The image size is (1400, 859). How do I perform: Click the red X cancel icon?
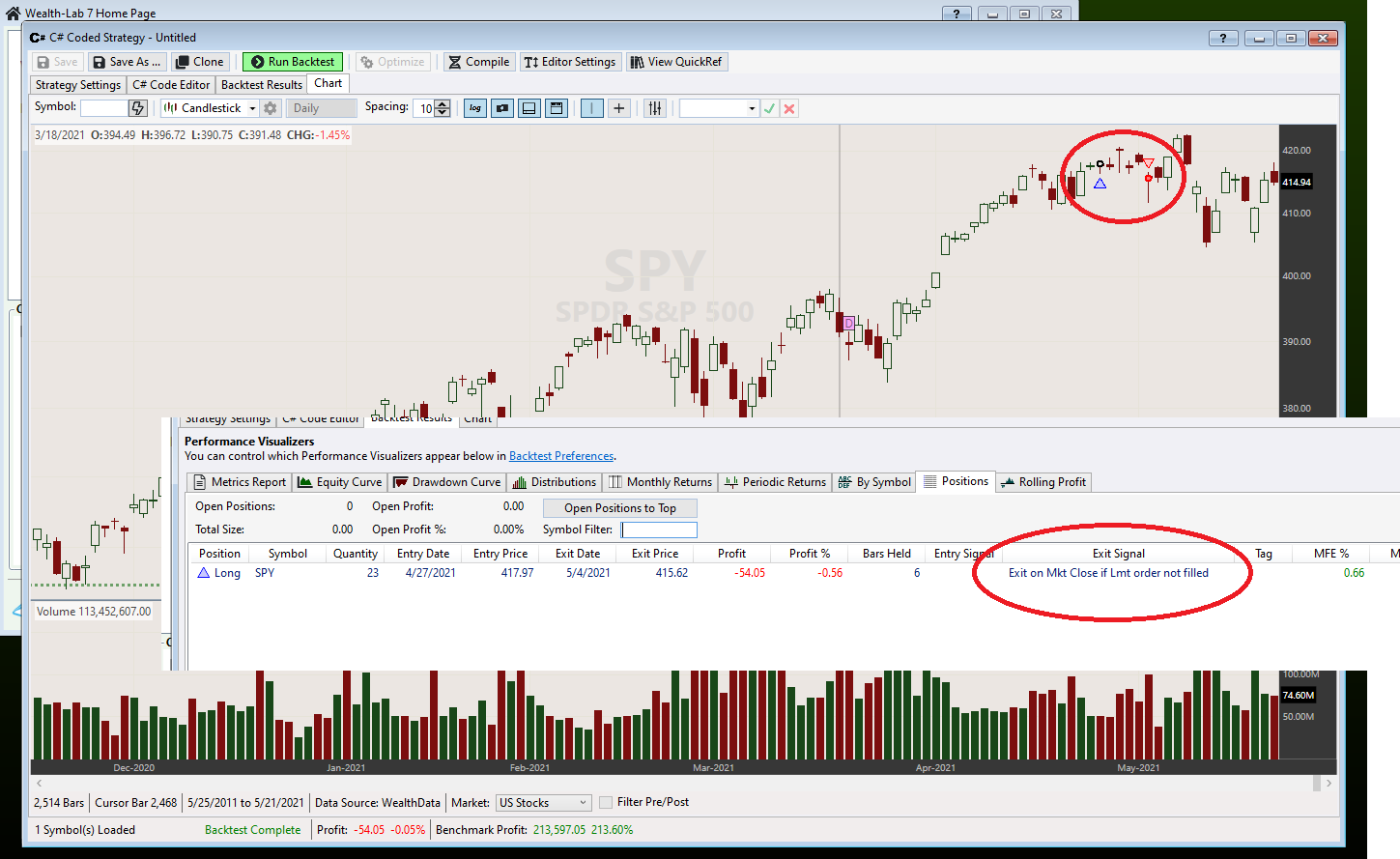pyautogui.click(x=789, y=108)
